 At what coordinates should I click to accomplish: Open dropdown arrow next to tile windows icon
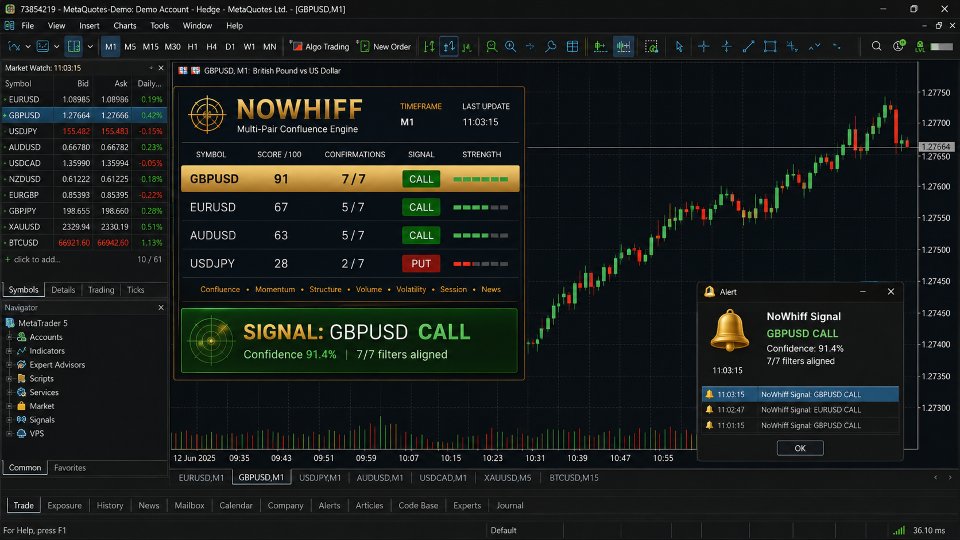click(90, 47)
